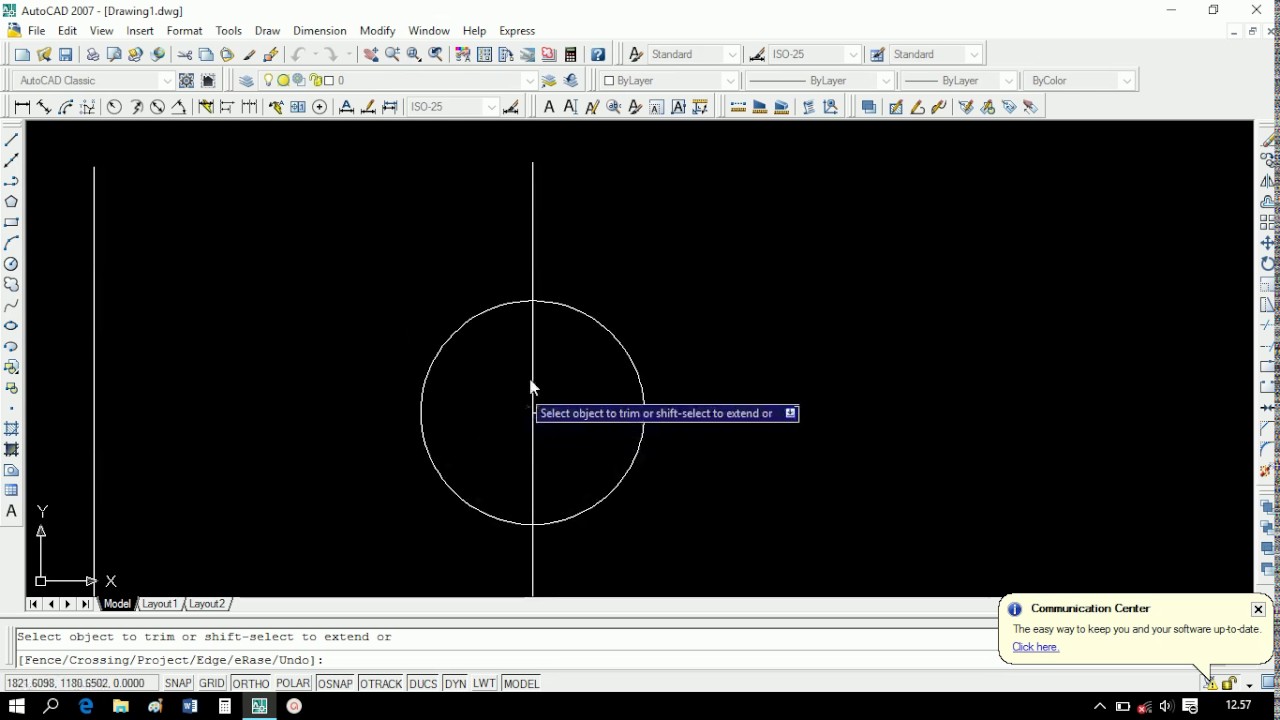The image size is (1280, 720).
Task: Toggle DUCS in status bar
Action: click(x=423, y=683)
